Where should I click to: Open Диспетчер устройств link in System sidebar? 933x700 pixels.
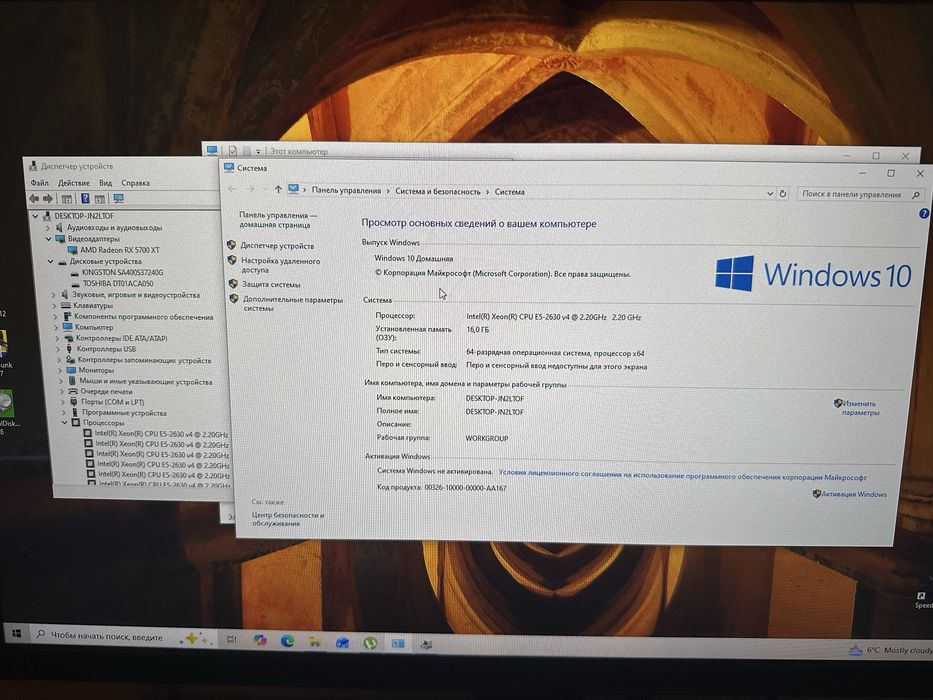pos(277,245)
